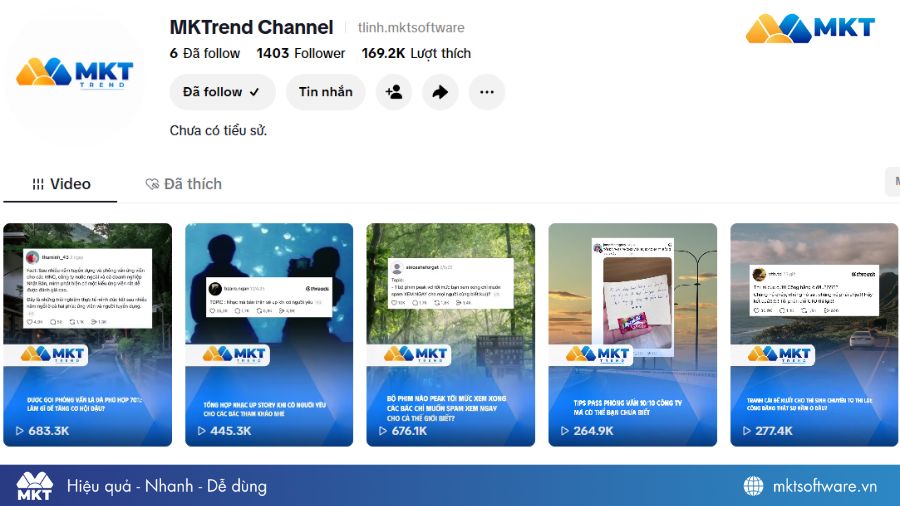Viewport: 900px width, 506px height.
Task: Click the MKT logo at top right
Action: coord(810,28)
